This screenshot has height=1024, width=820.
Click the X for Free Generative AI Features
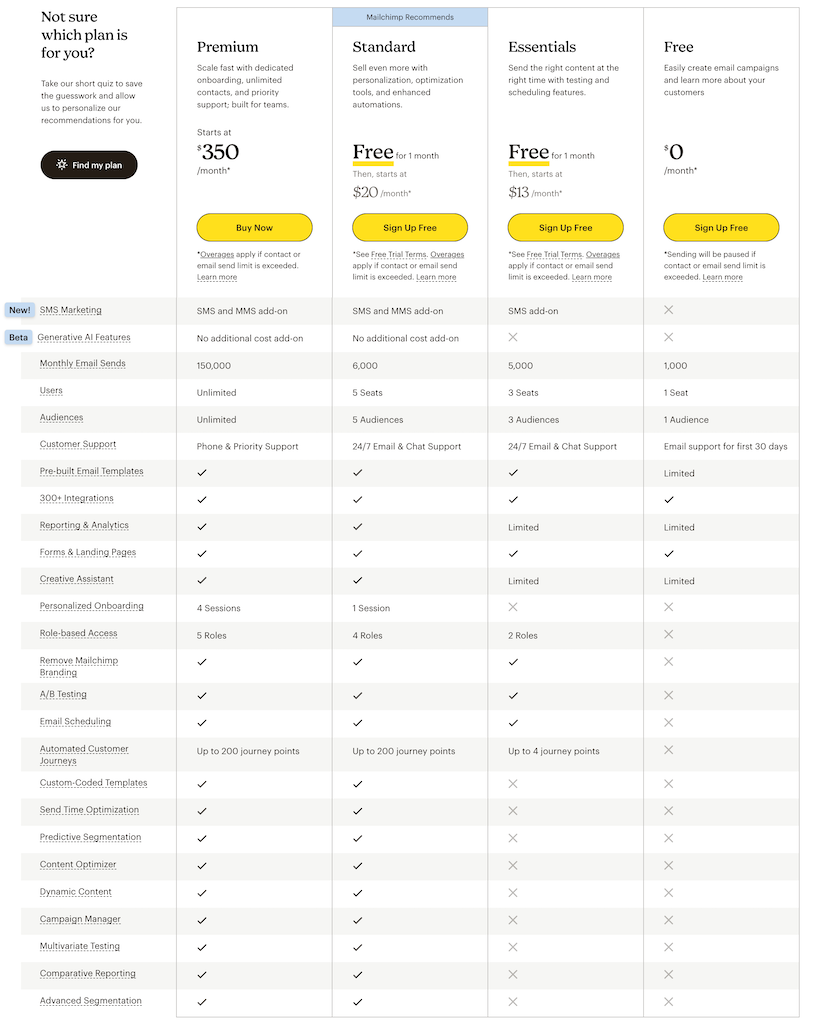668,337
